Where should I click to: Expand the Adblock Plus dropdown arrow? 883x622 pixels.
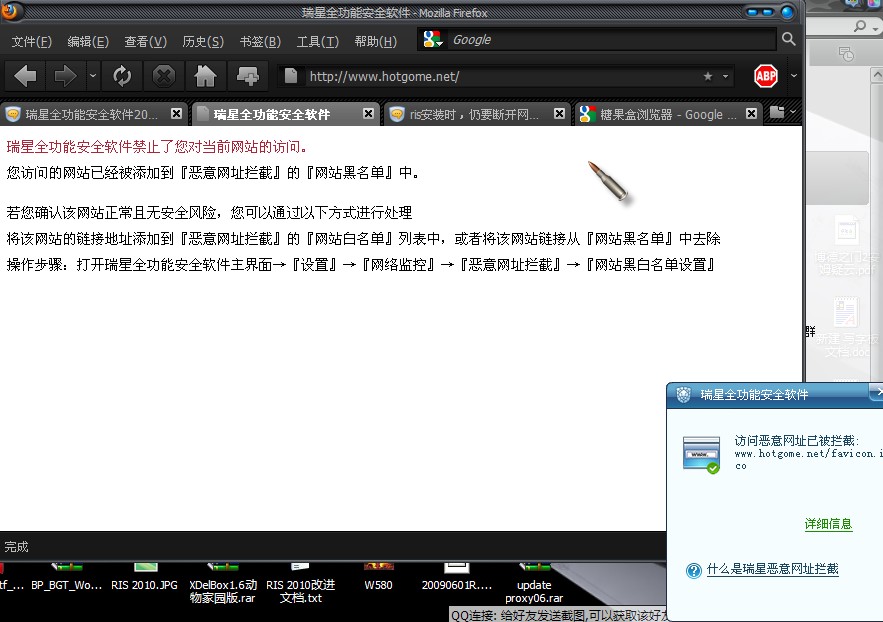coord(793,75)
